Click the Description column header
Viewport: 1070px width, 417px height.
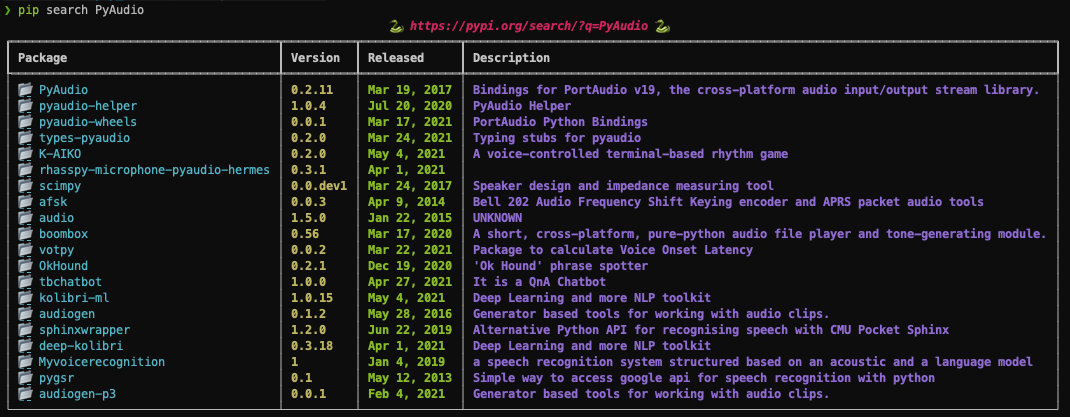click(511, 58)
